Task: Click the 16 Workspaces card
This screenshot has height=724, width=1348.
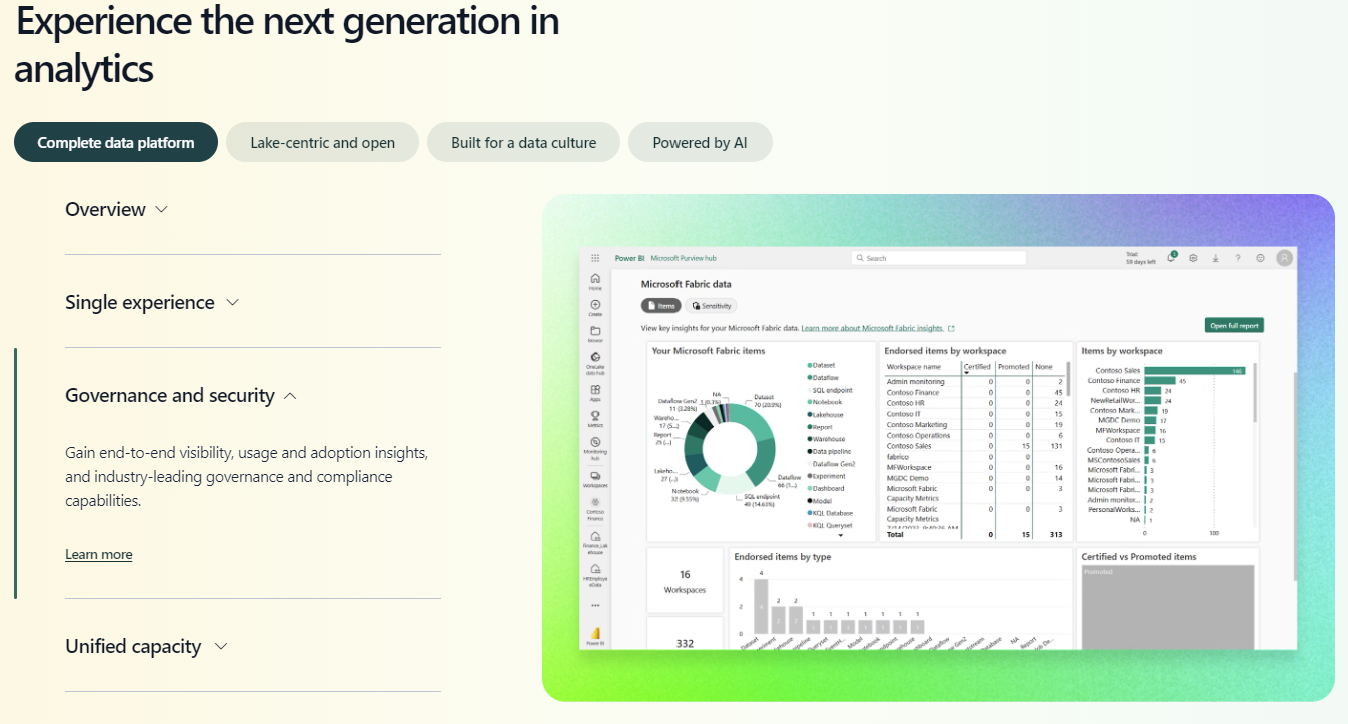Action: pos(685,580)
